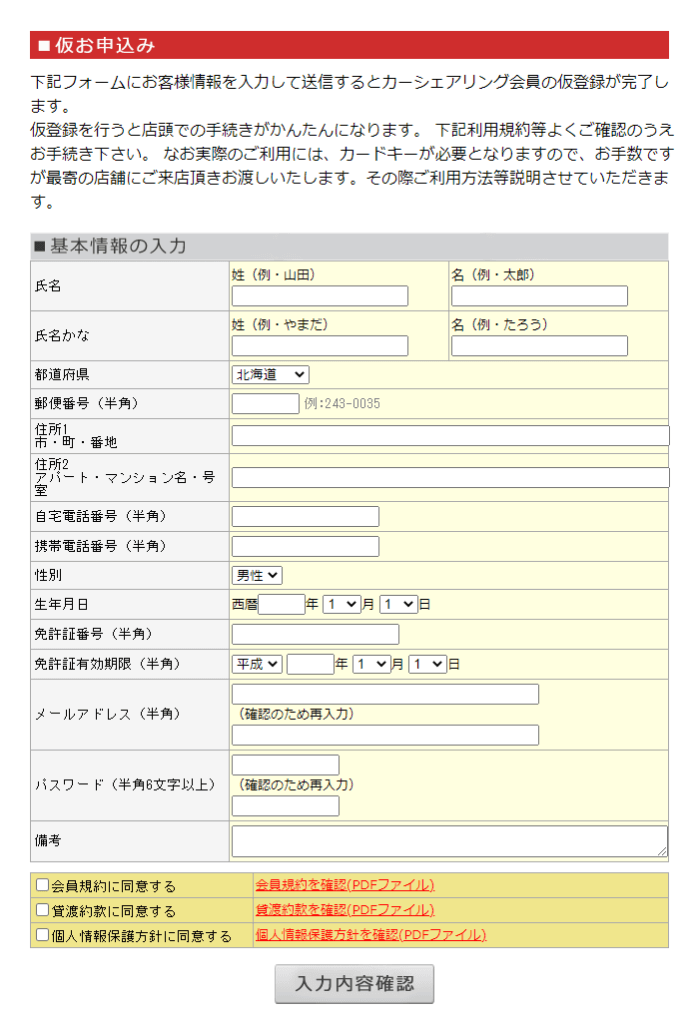699x1024 pixels.
Task: Focus the メールアドレス confirmation re-entry field
Action: click(385, 735)
